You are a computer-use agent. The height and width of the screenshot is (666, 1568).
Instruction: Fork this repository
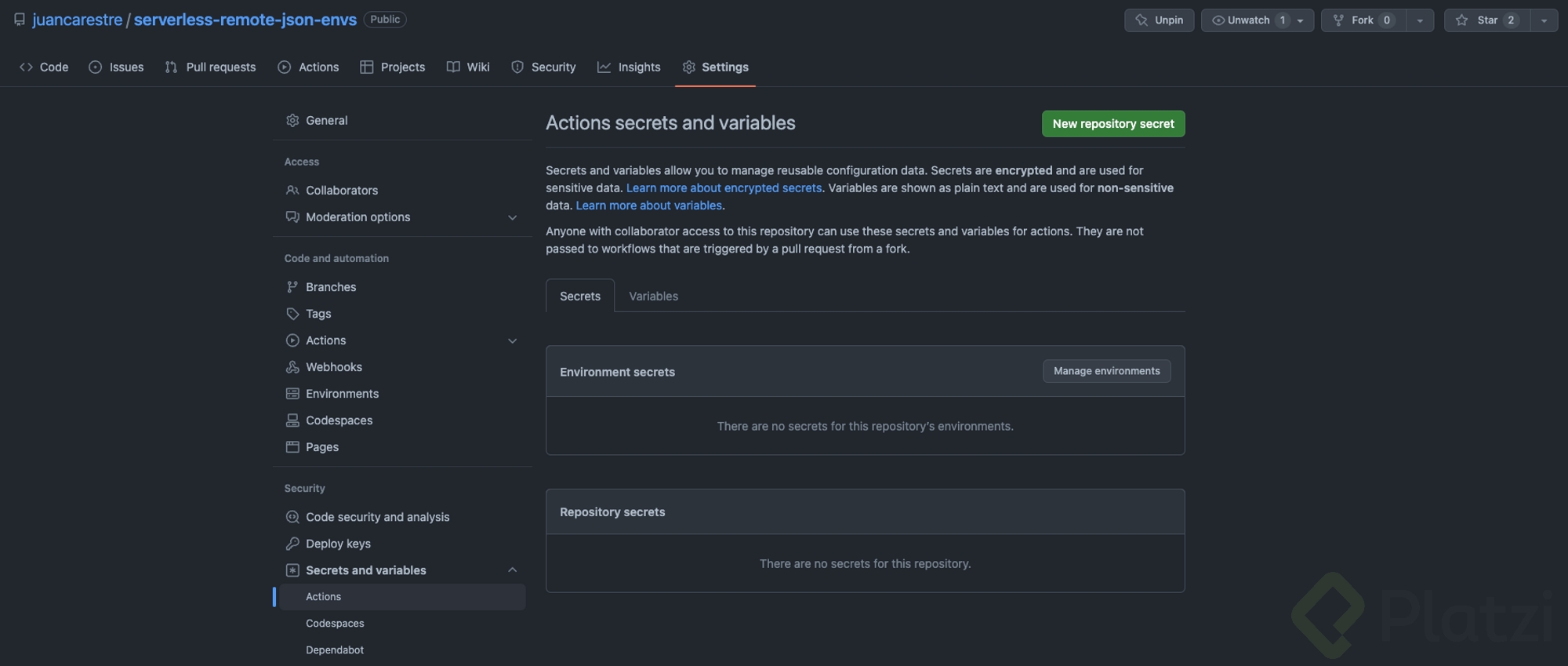click(x=1363, y=20)
